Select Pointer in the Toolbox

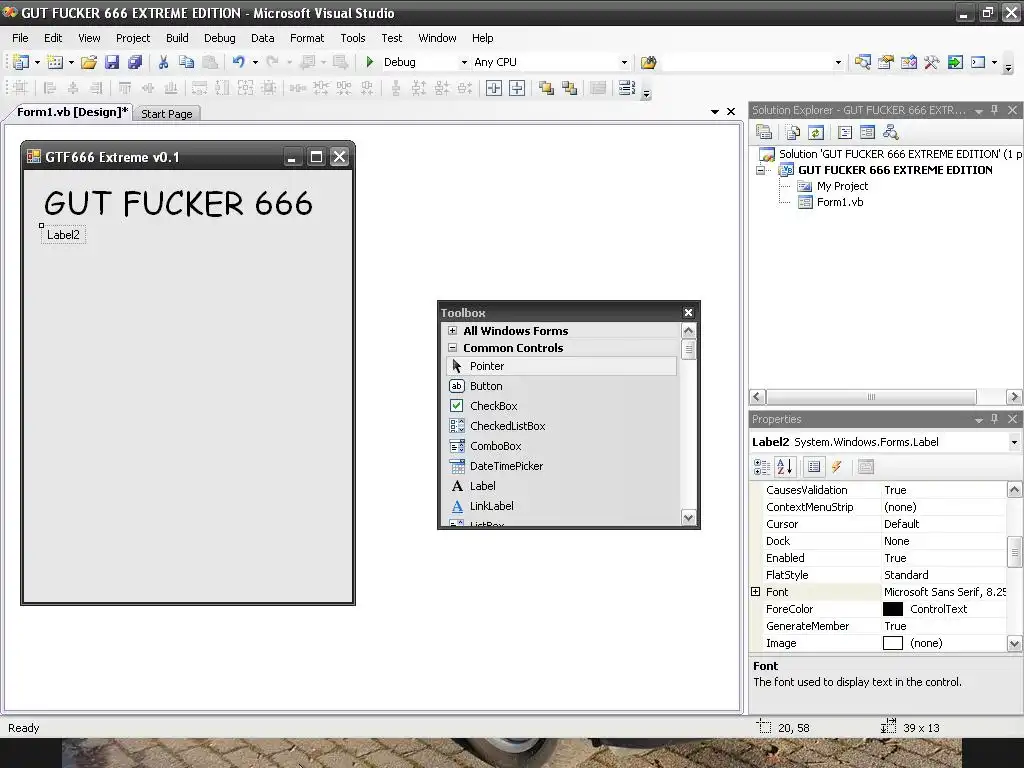562,366
